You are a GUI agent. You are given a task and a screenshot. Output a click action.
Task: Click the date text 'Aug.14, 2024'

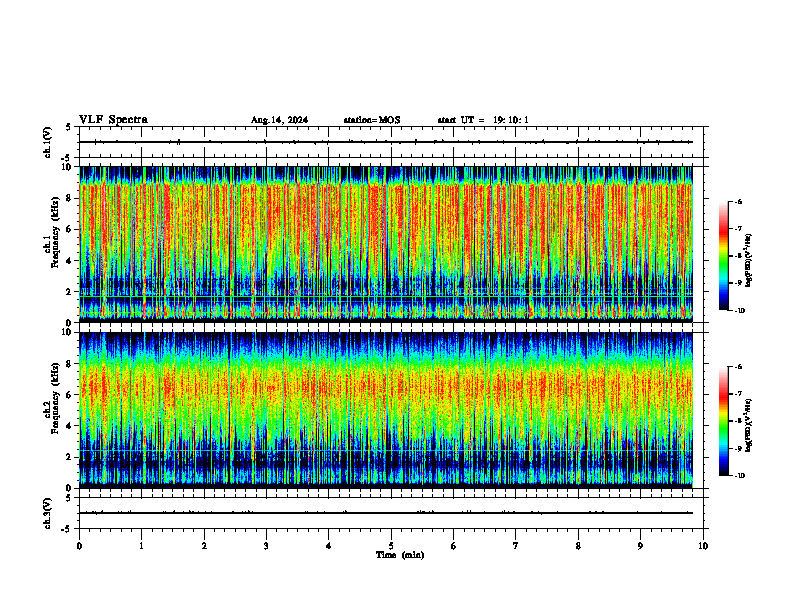point(279,120)
